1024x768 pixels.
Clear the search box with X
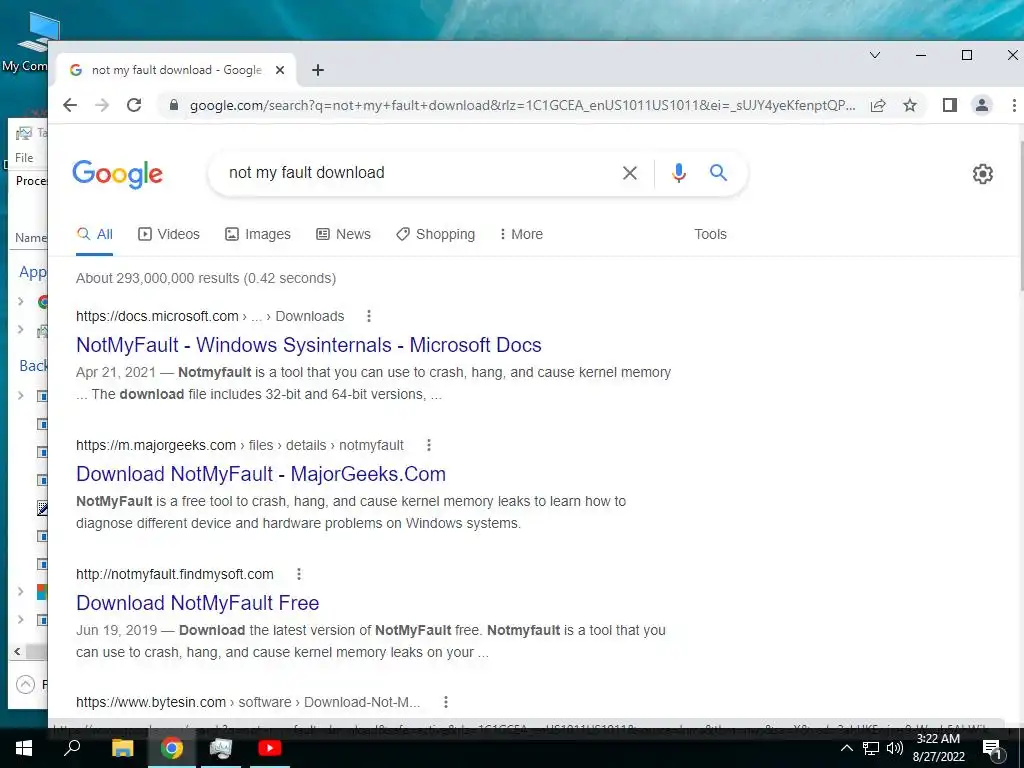(630, 173)
